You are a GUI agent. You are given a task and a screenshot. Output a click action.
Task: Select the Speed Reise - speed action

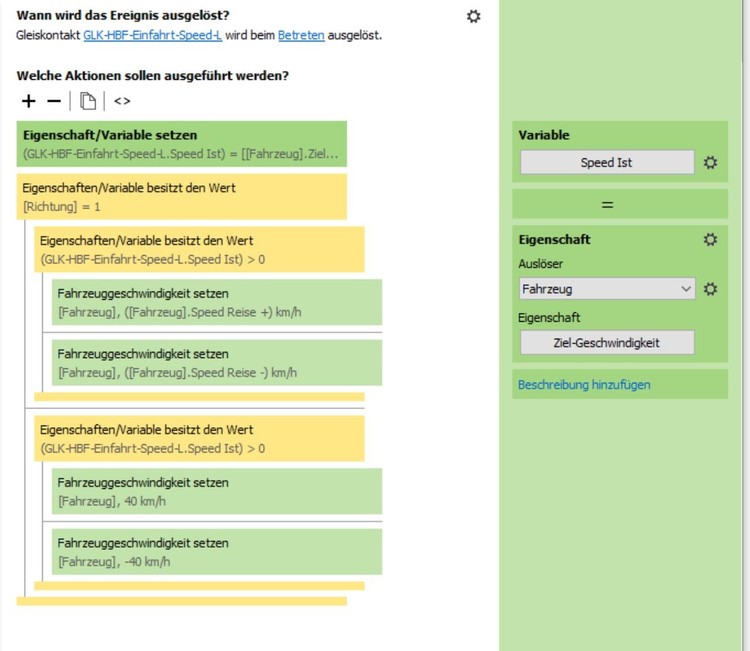pyautogui.click(x=217, y=363)
